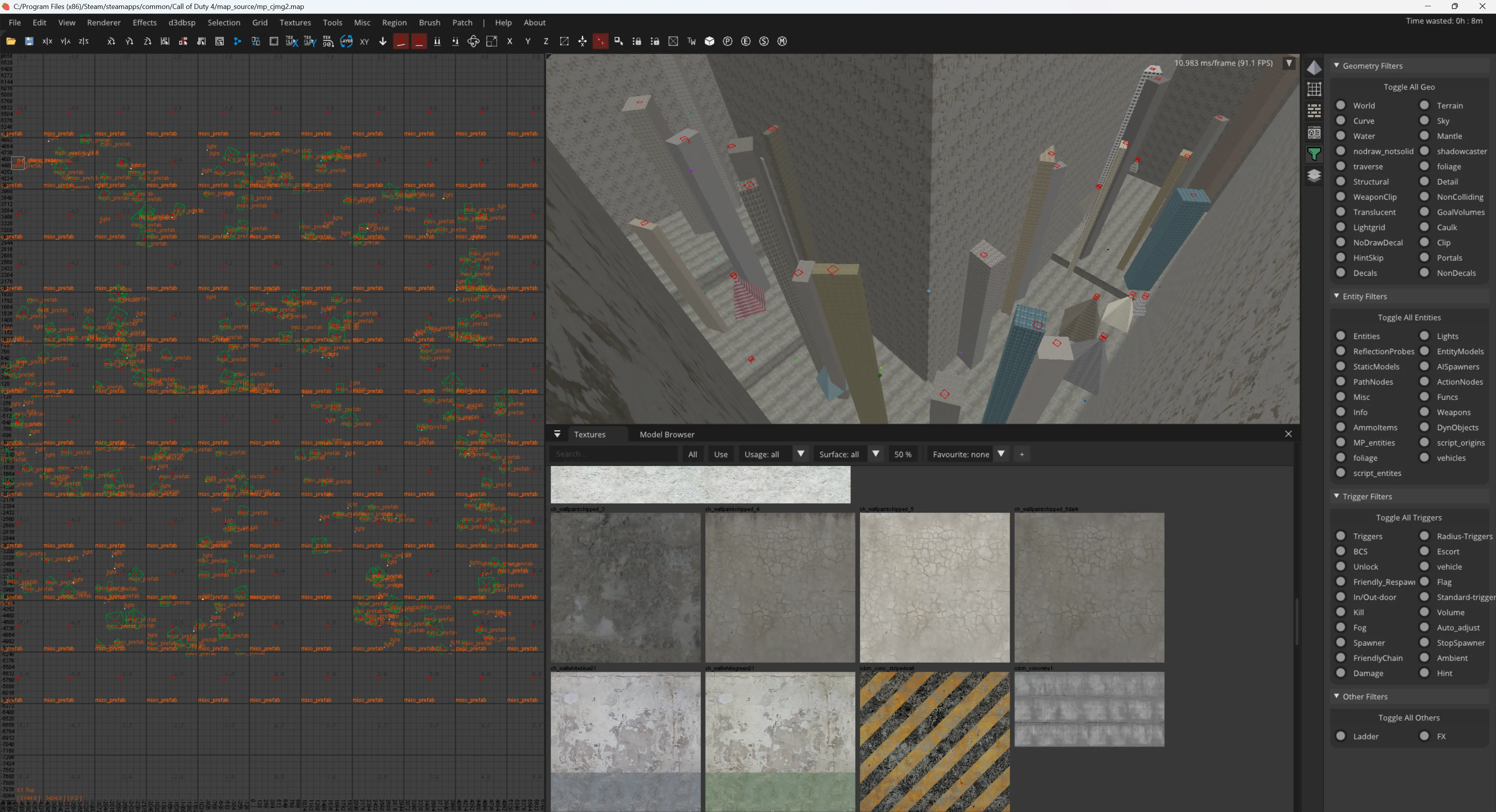This screenshot has width=1496, height=812.
Task: Click the Use button in texture browser
Action: [x=721, y=454]
